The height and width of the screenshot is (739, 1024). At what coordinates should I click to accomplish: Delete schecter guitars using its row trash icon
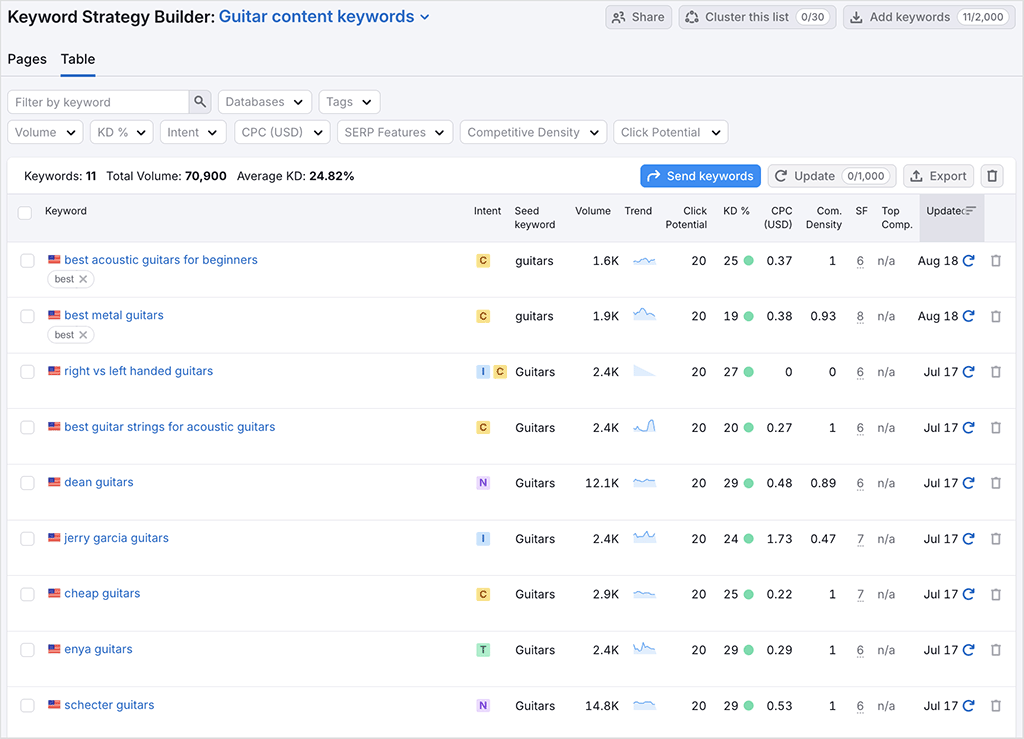(x=996, y=705)
